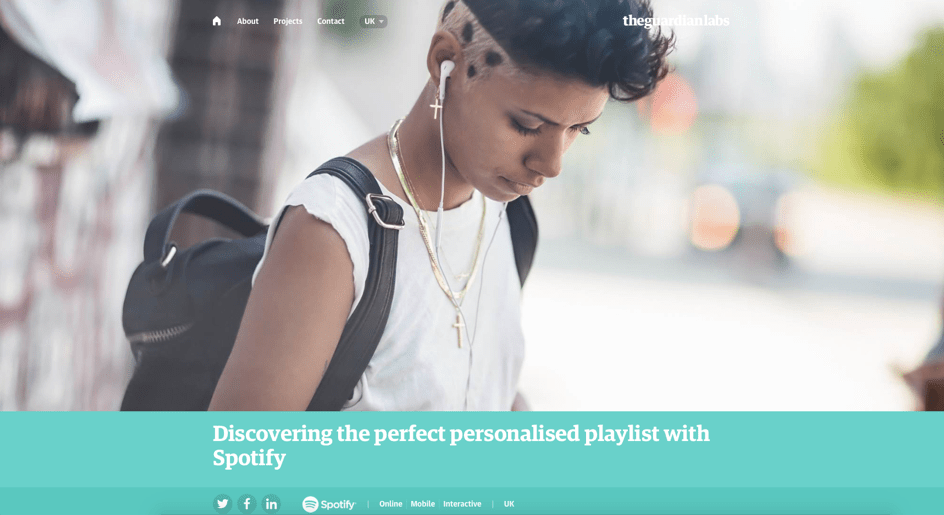This screenshot has height=515, width=944.
Task: Click the hero photo of woman with earphones
Action: click(472, 205)
